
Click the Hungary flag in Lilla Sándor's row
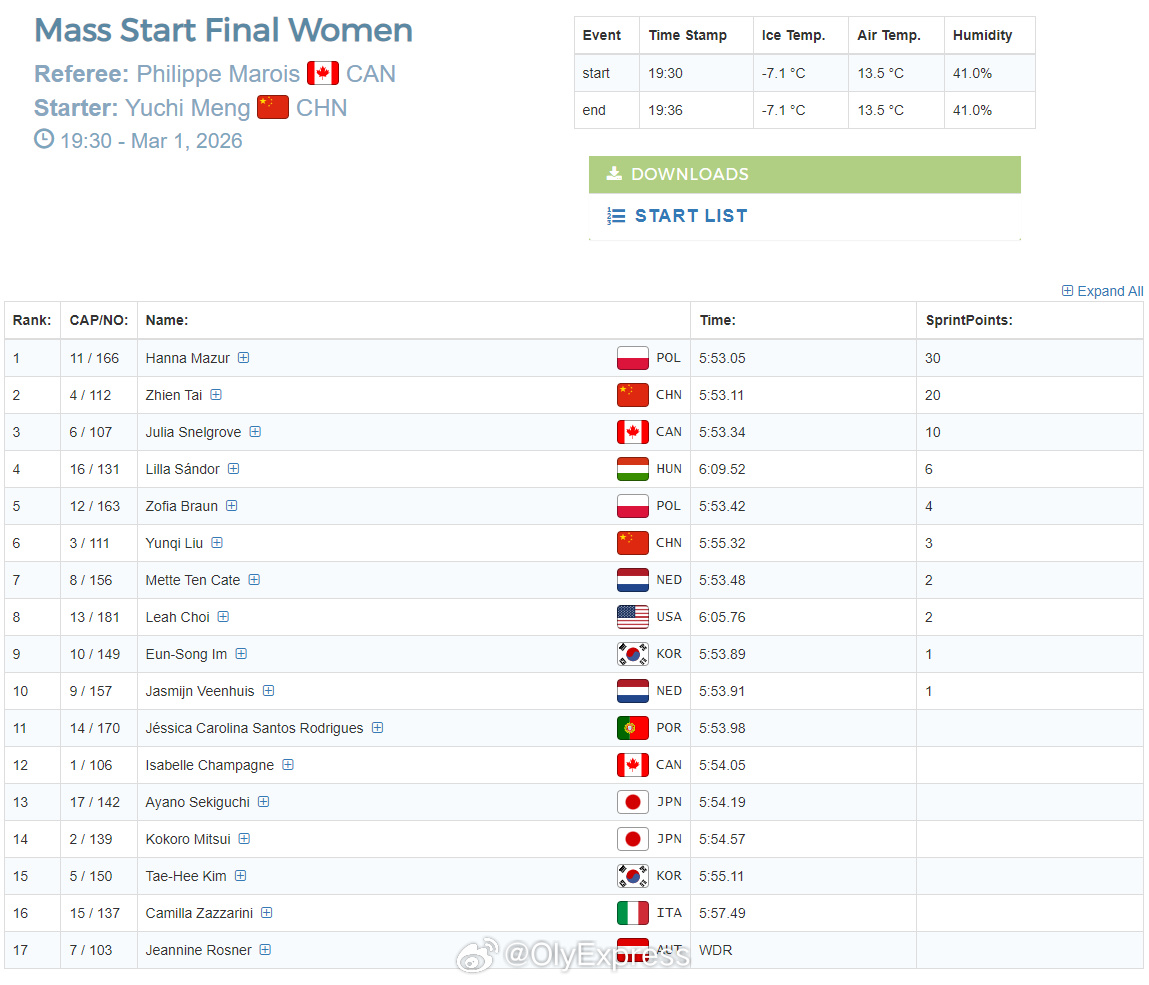632,469
